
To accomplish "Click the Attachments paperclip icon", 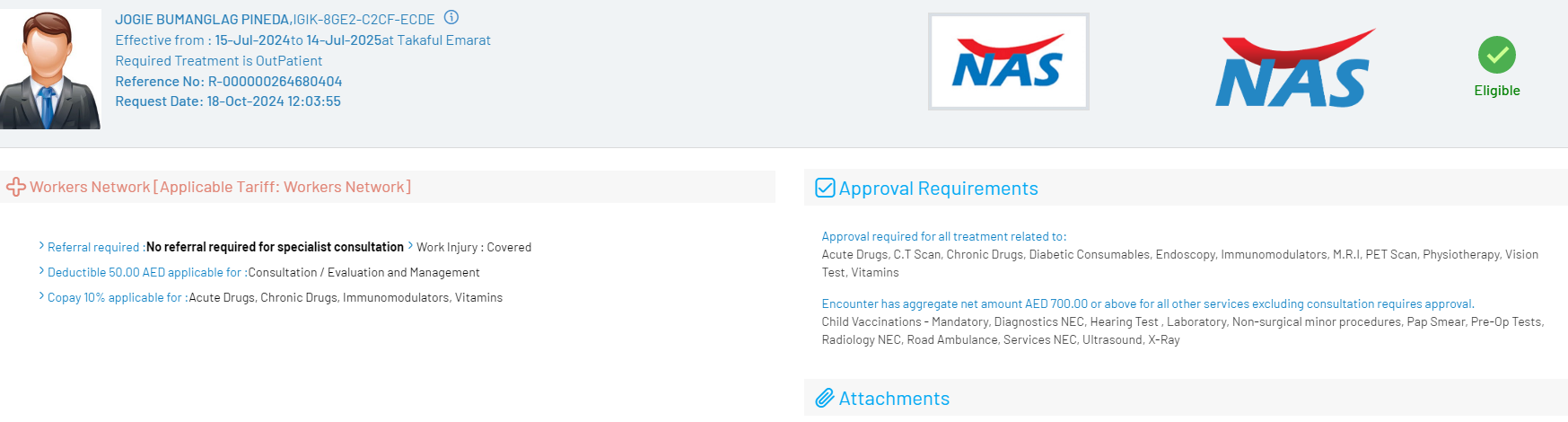I will pyautogui.click(x=824, y=398).
